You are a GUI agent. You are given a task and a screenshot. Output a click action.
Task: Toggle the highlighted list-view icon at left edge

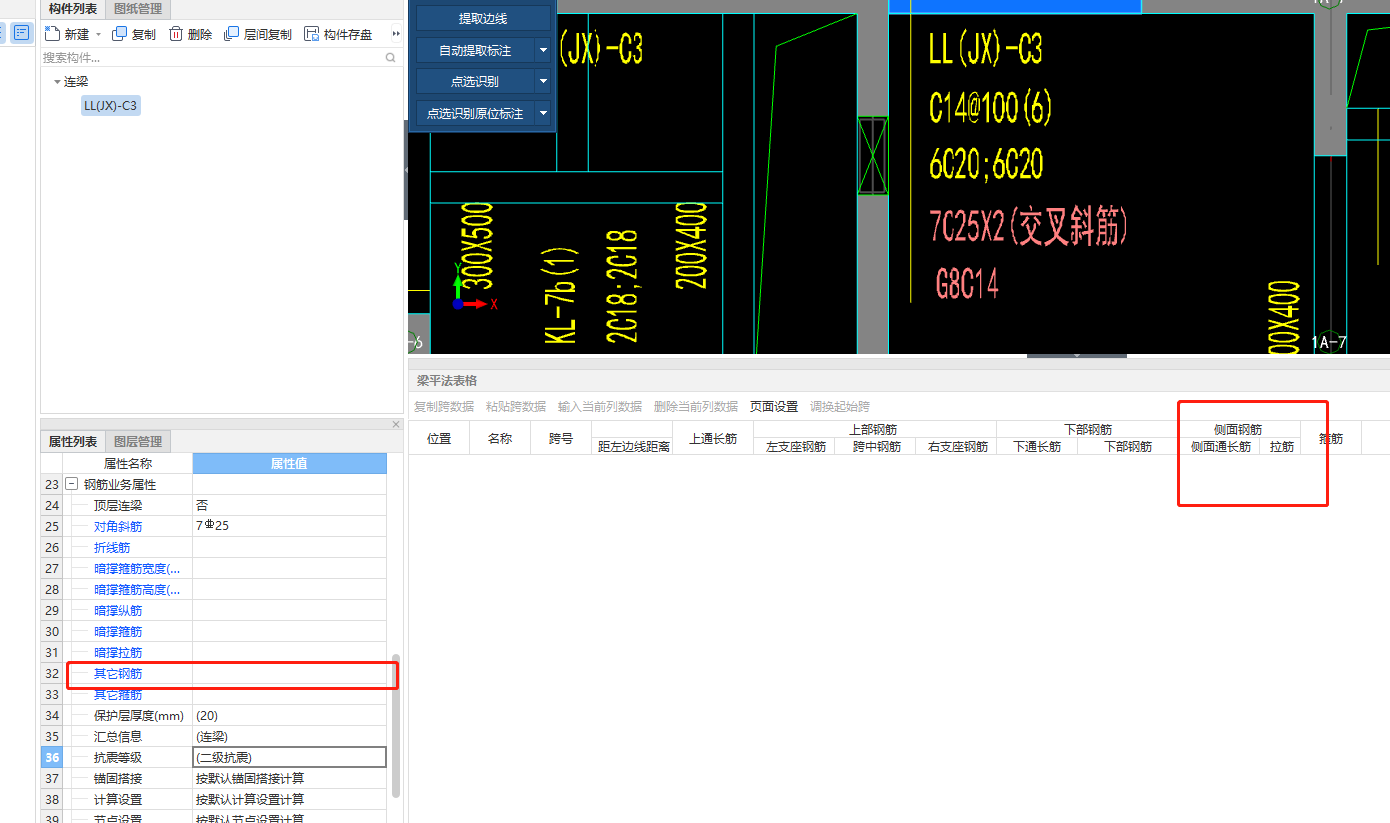point(22,33)
